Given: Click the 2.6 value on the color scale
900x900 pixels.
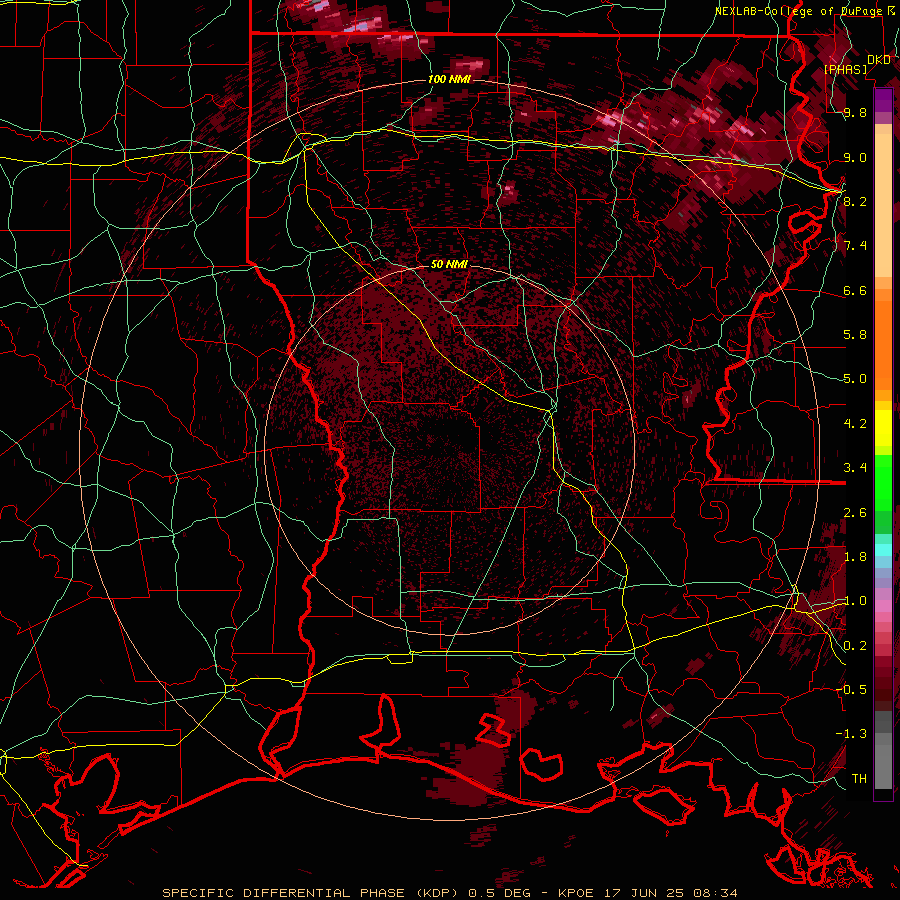Looking at the screenshot, I should [855, 512].
